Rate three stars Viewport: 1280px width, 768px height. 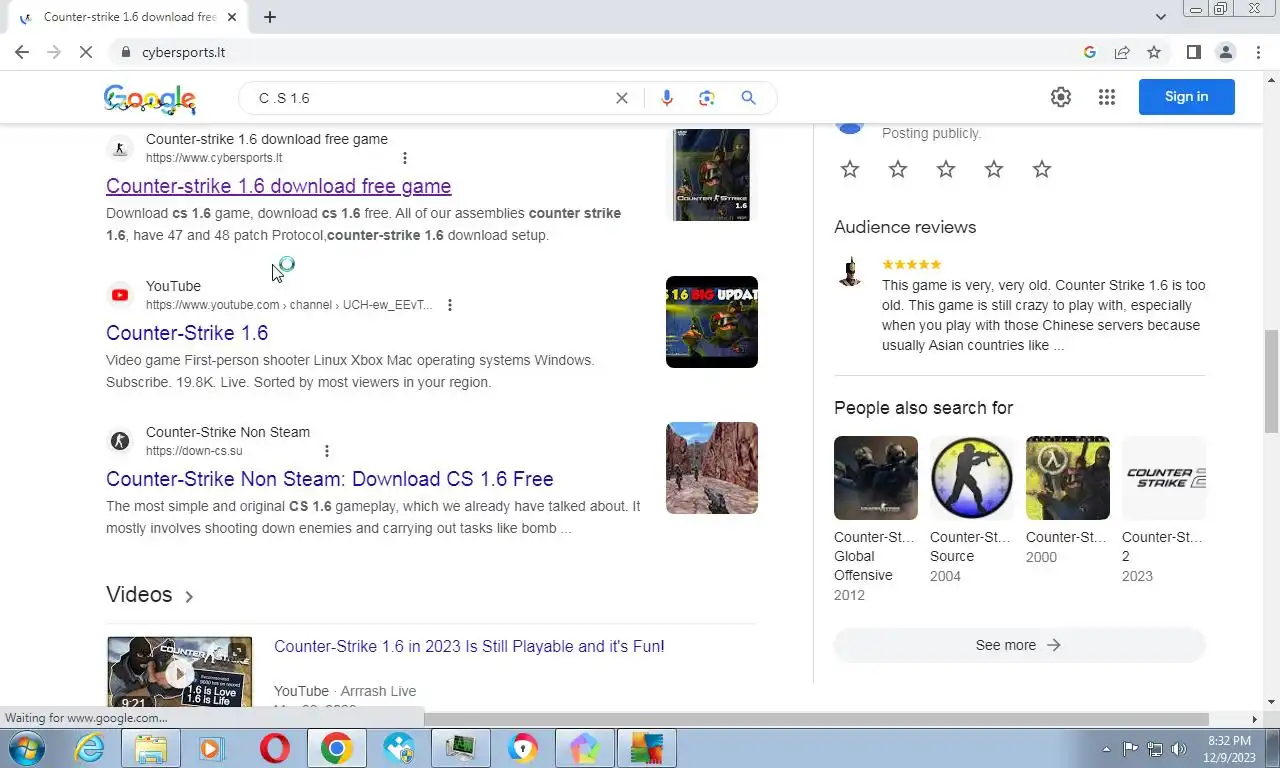point(946,169)
